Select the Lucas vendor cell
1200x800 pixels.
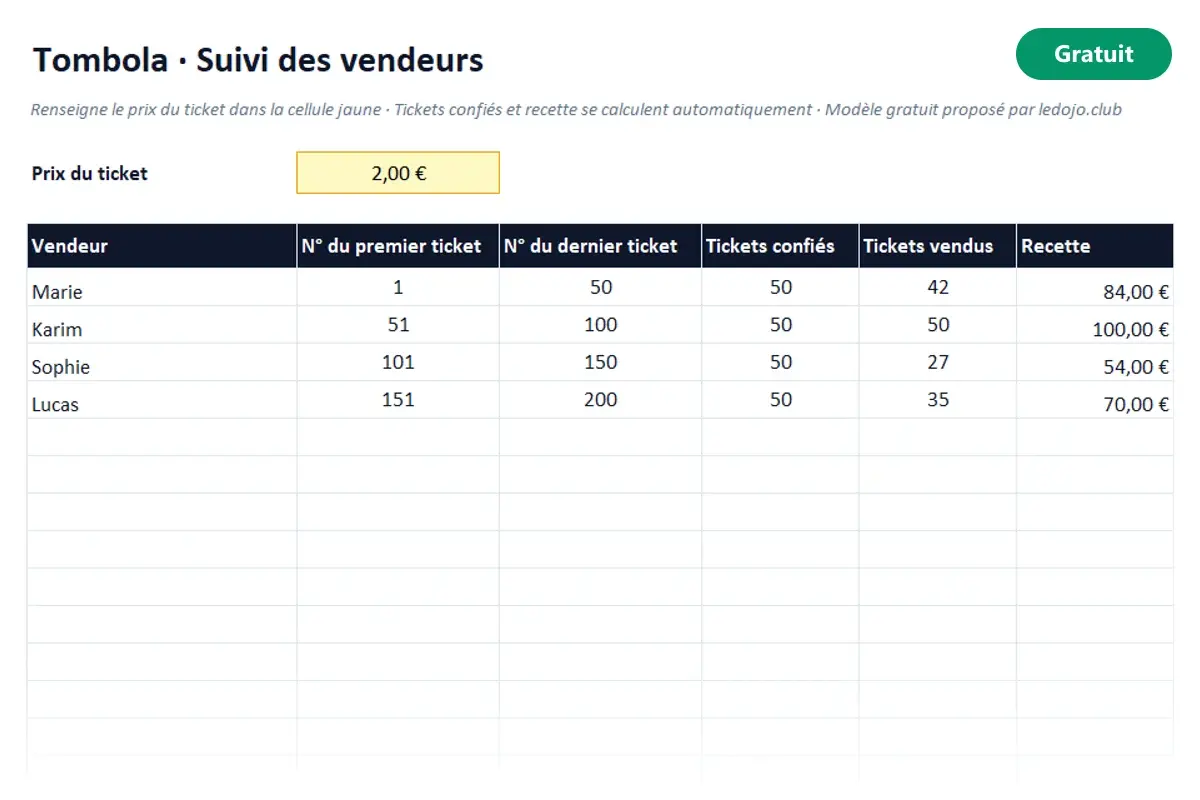pyautogui.click(x=162, y=400)
